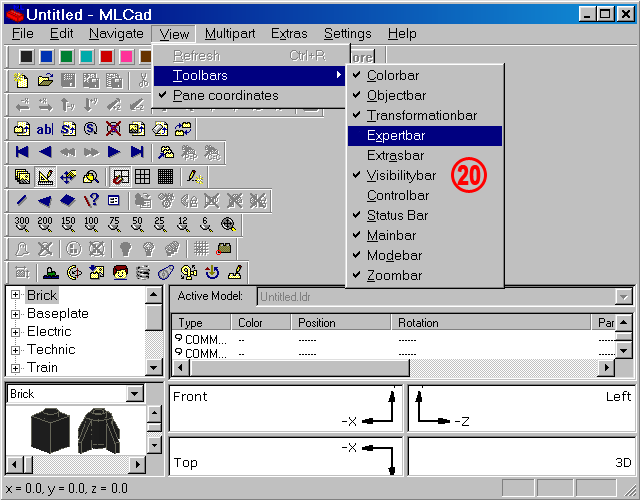This screenshot has width=640, height=500.
Task: Click the red X delete icon
Action: tap(113, 129)
